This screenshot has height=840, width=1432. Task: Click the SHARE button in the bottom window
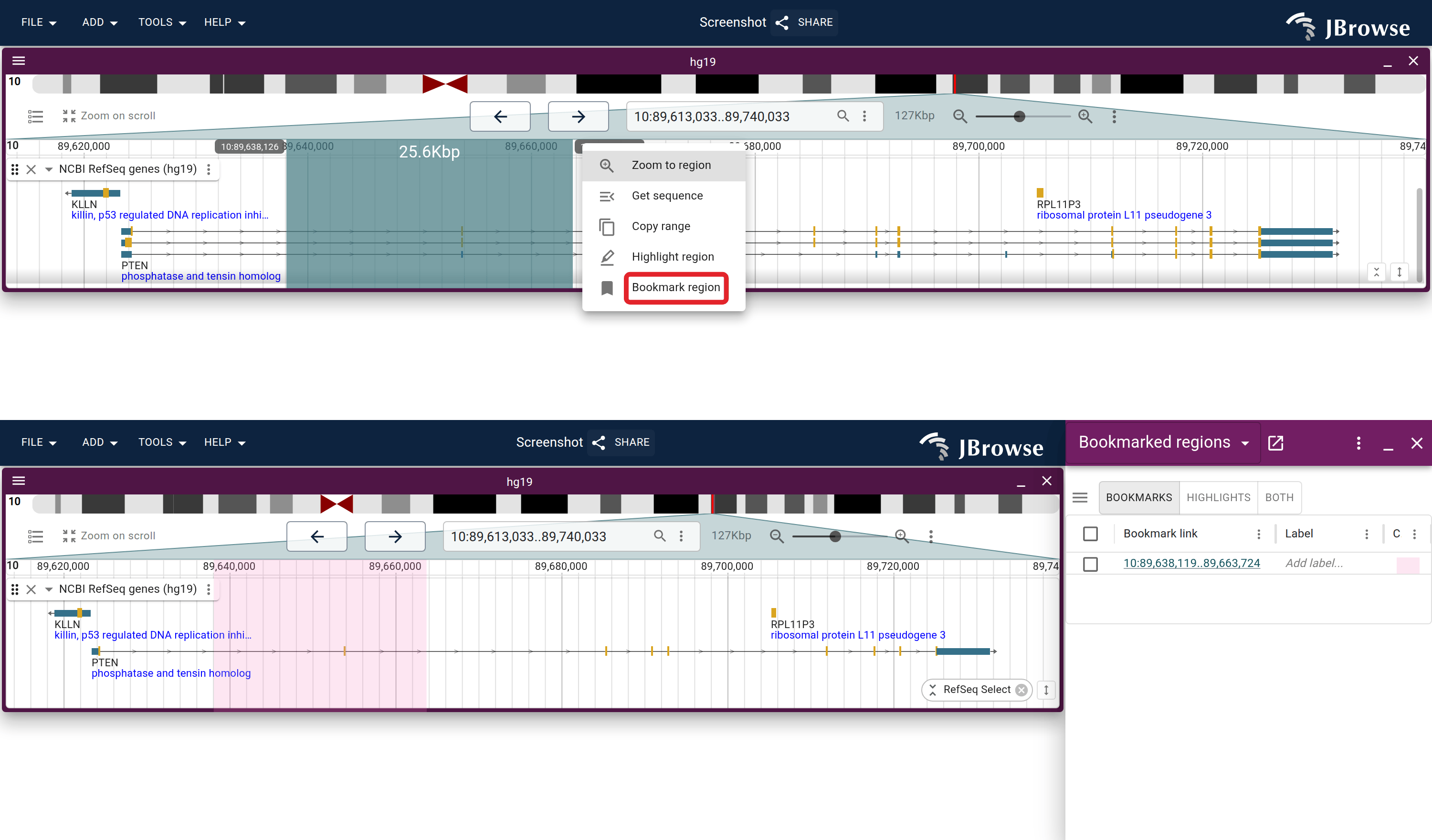click(x=621, y=442)
